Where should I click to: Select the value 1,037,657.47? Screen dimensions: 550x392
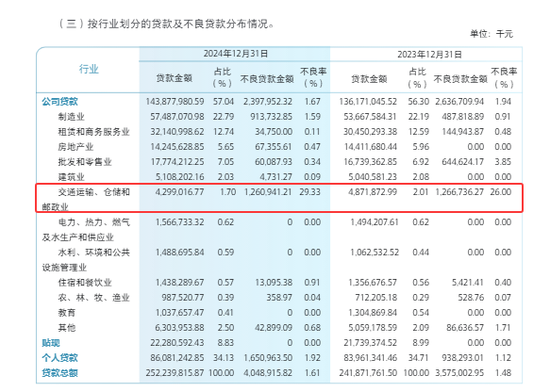point(180,313)
